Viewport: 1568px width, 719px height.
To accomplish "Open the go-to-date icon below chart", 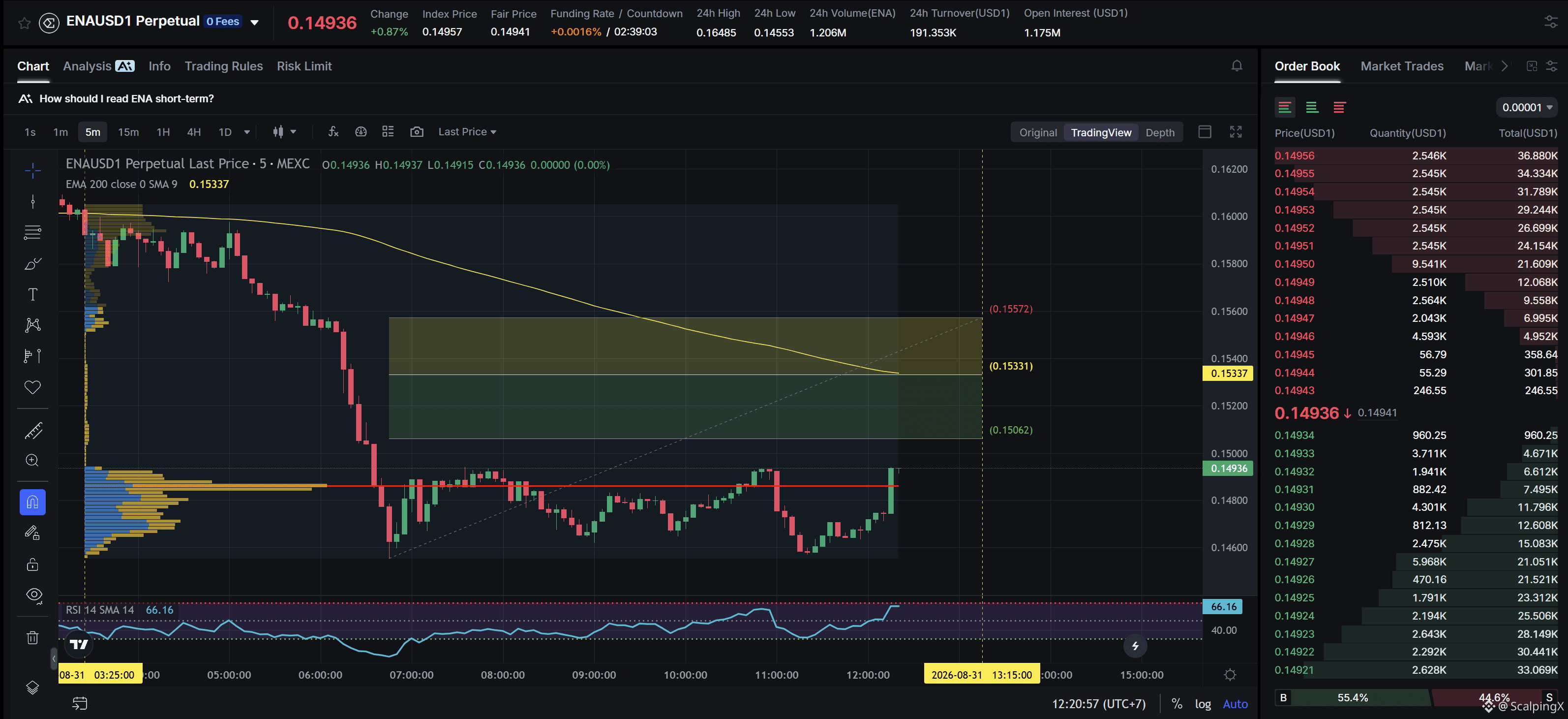I will click(x=80, y=704).
